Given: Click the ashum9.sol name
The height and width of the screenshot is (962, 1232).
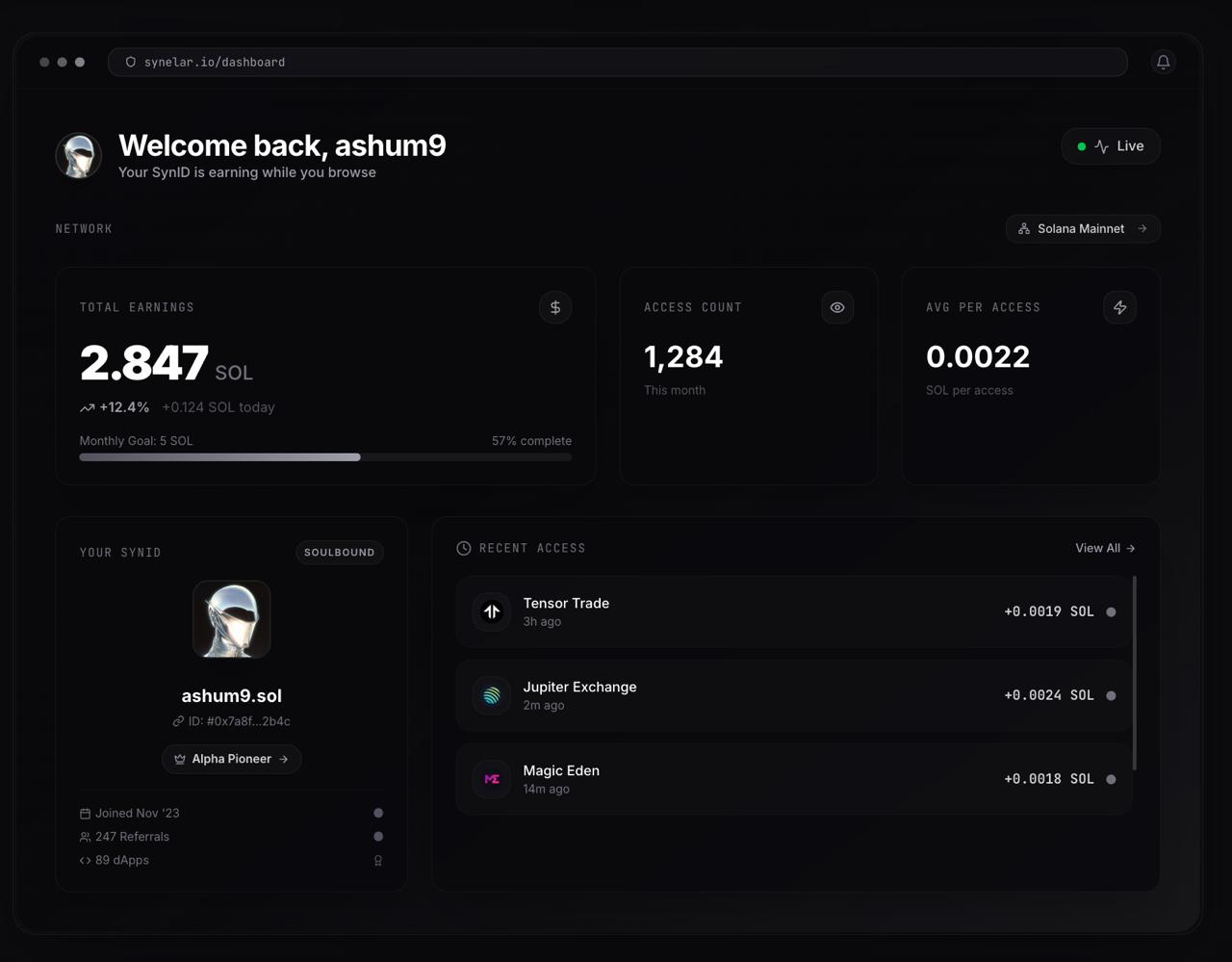Looking at the screenshot, I should [x=232, y=695].
